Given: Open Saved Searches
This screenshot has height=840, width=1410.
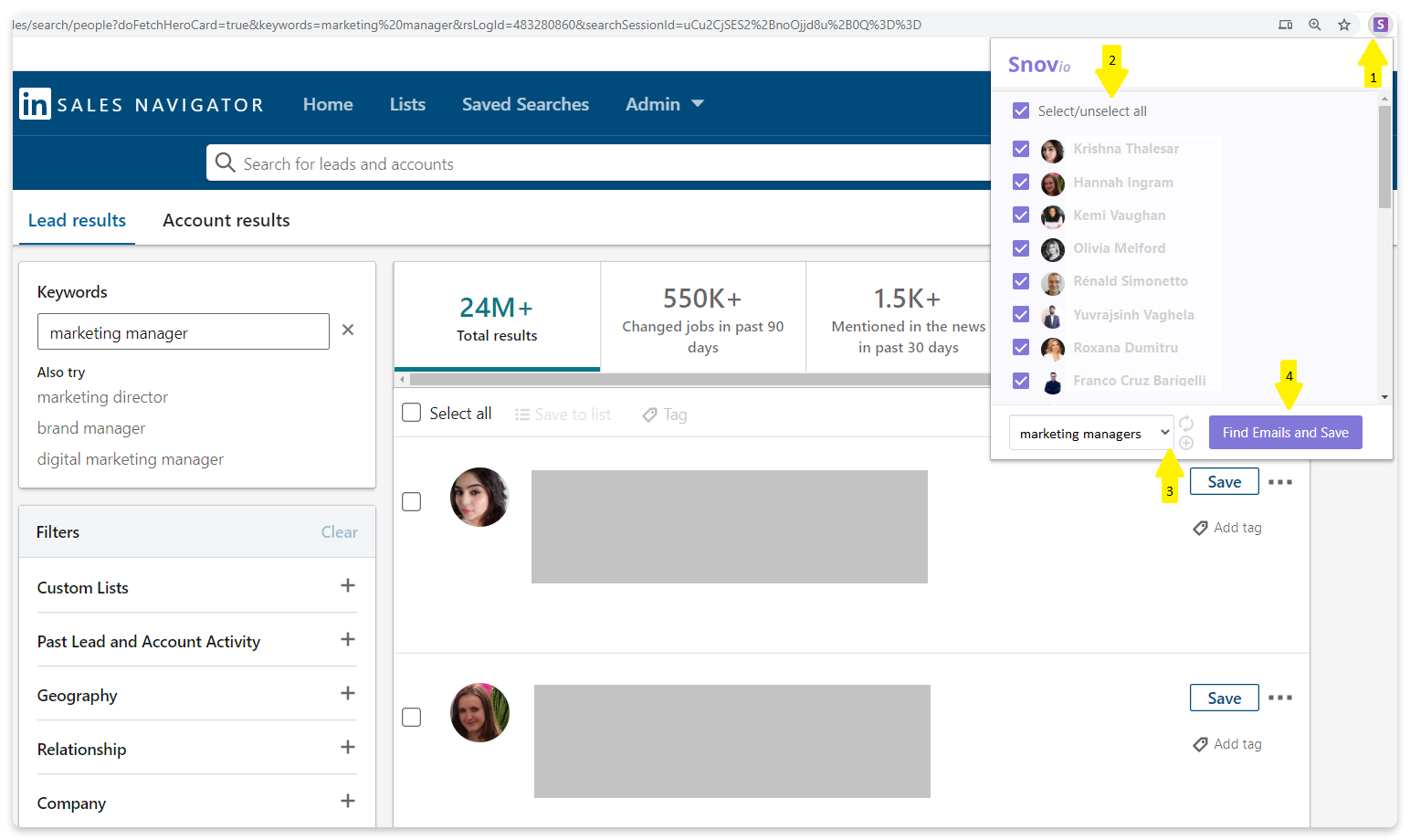Looking at the screenshot, I should click(x=525, y=104).
